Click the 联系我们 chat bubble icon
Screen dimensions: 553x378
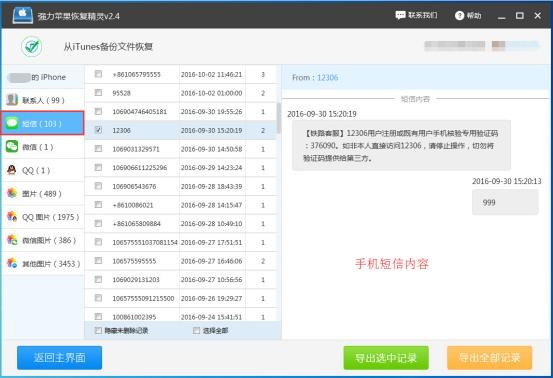click(x=400, y=15)
